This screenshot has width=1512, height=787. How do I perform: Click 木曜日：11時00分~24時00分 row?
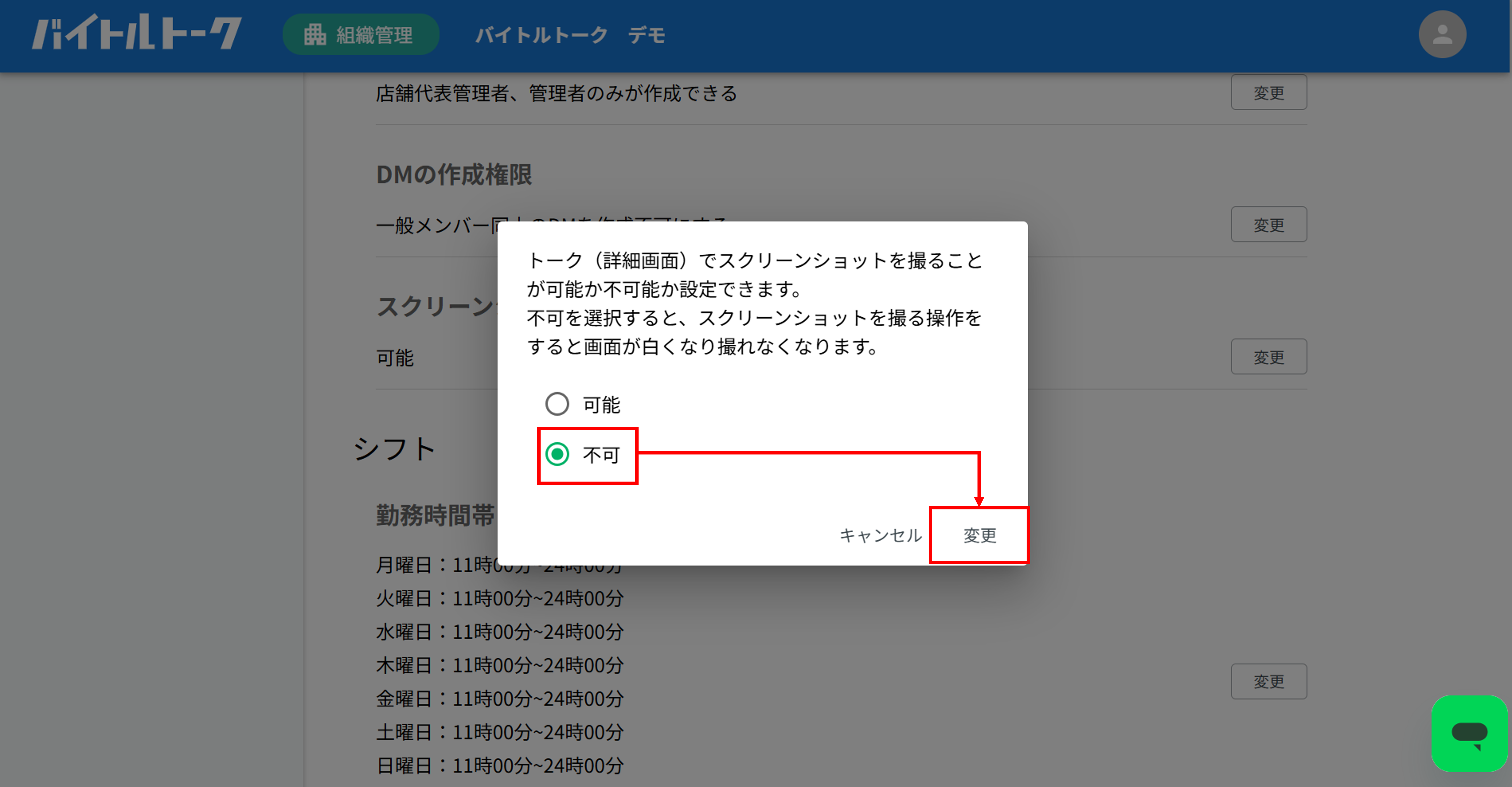click(500, 665)
